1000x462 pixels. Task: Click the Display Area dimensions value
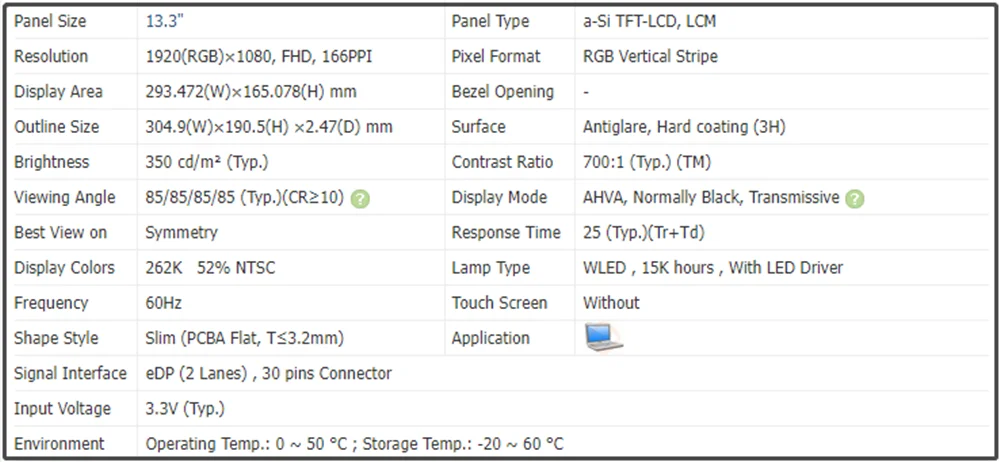[251, 92]
